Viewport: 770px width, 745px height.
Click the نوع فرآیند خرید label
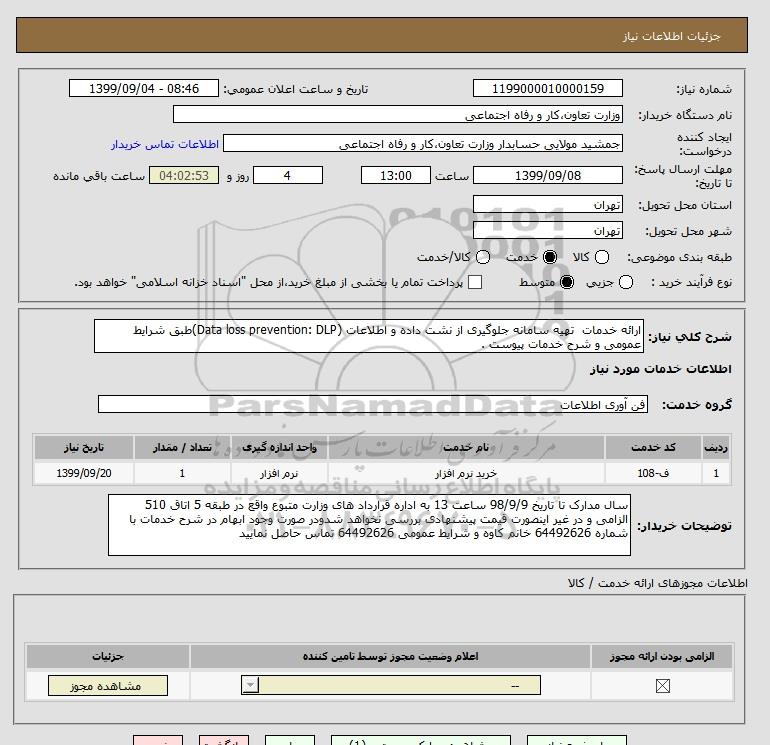[691, 282]
